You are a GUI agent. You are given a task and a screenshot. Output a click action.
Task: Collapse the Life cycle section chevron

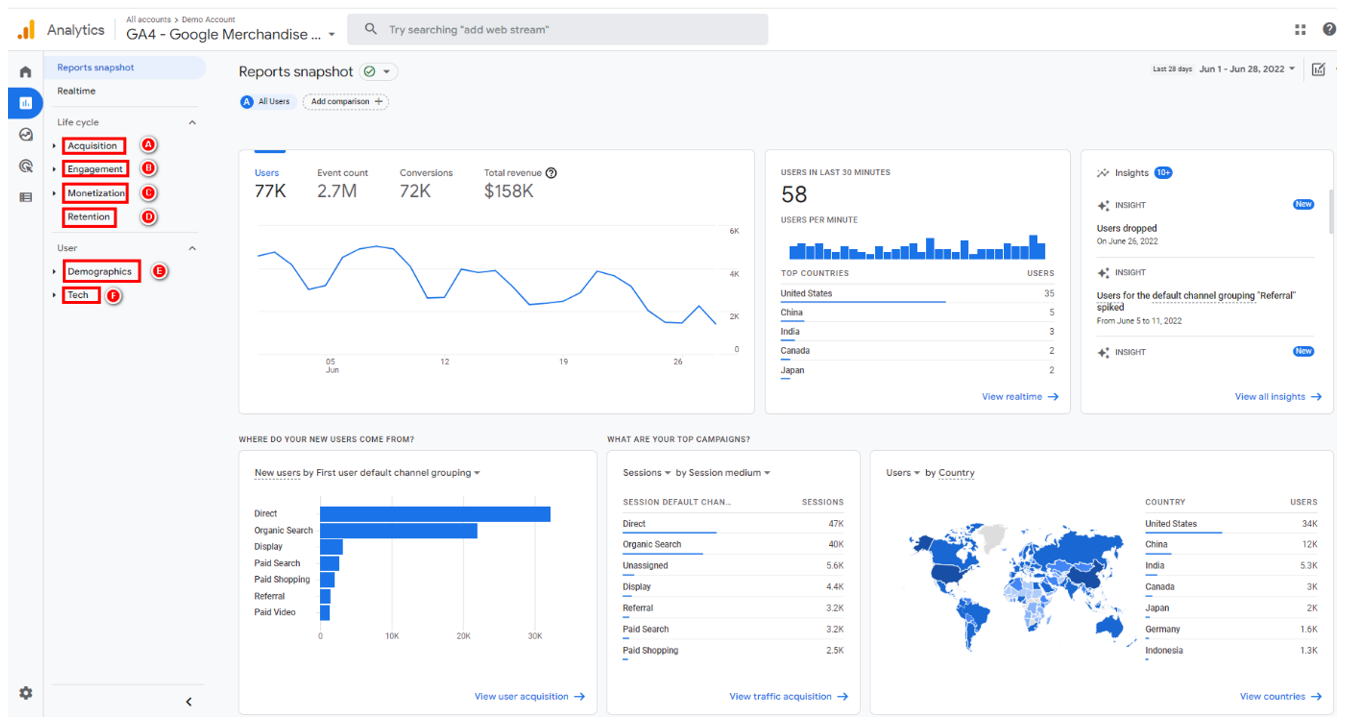(x=191, y=121)
